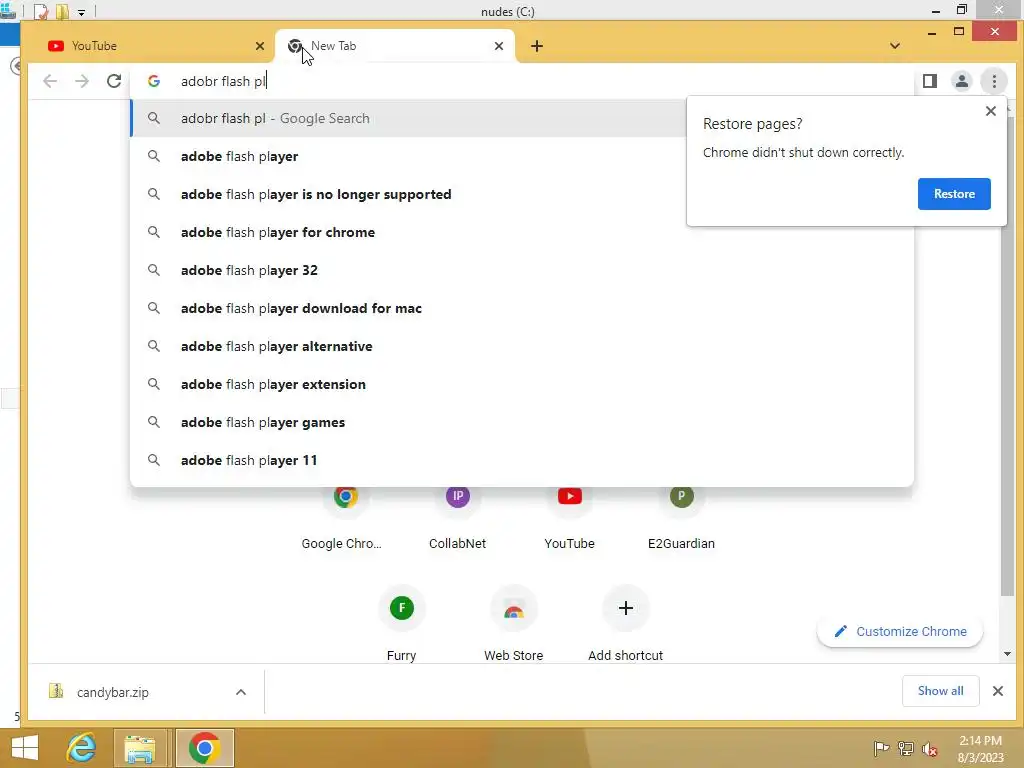Viewport: 1024px width, 768px height.
Task: Pick 'adobe flash player games' suggestion
Action: click(522, 422)
